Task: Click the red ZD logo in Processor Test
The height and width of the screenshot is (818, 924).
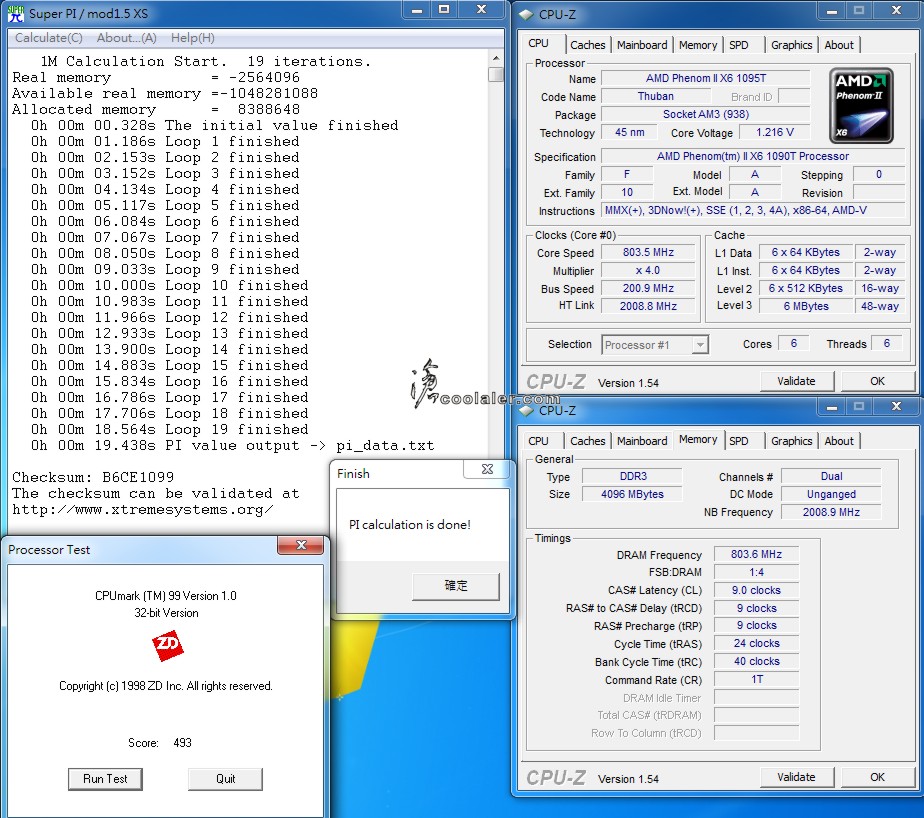Action: 167,645
